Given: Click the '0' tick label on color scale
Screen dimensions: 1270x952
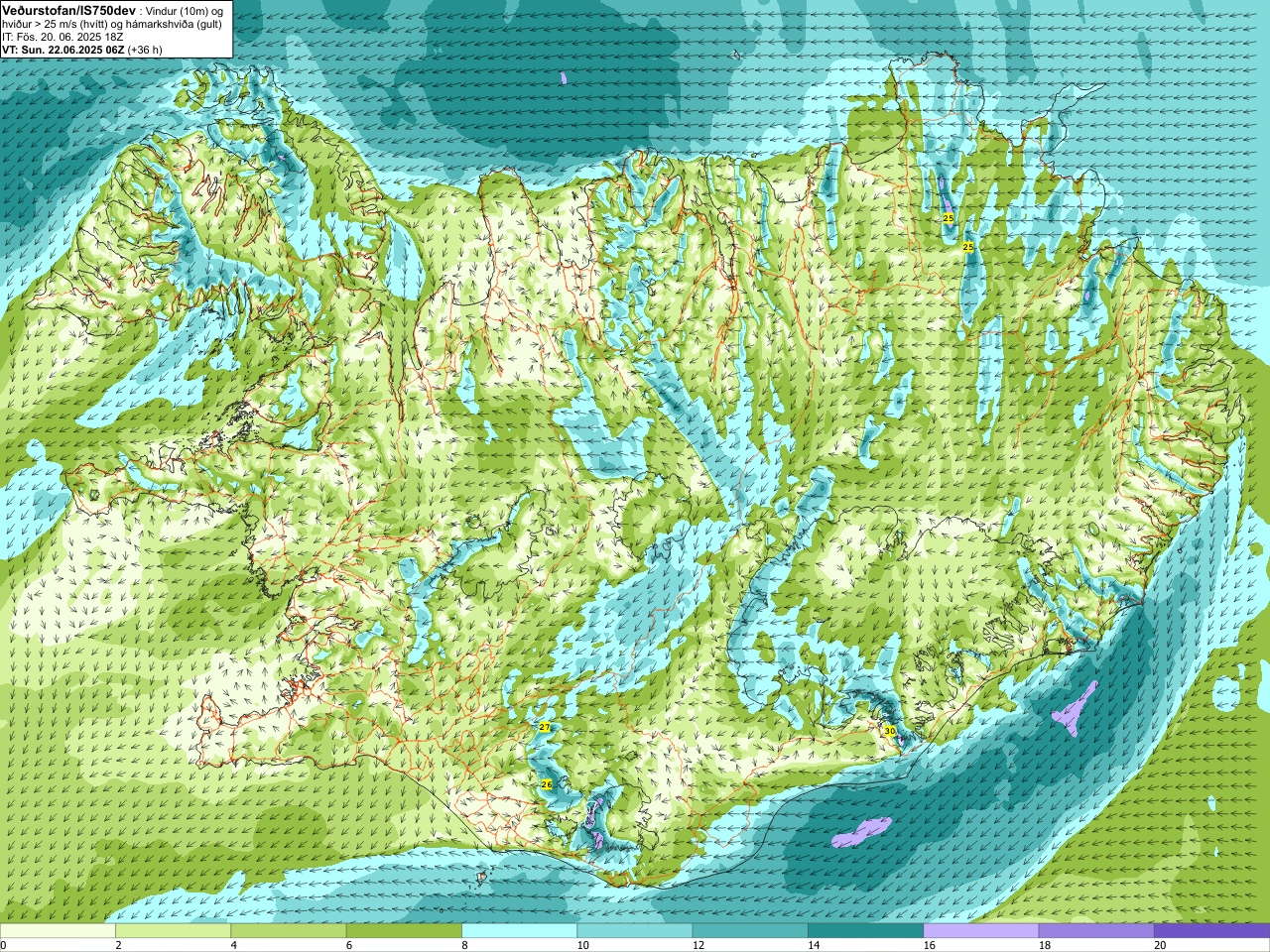Looking at the screenshot, I should 4,945.
